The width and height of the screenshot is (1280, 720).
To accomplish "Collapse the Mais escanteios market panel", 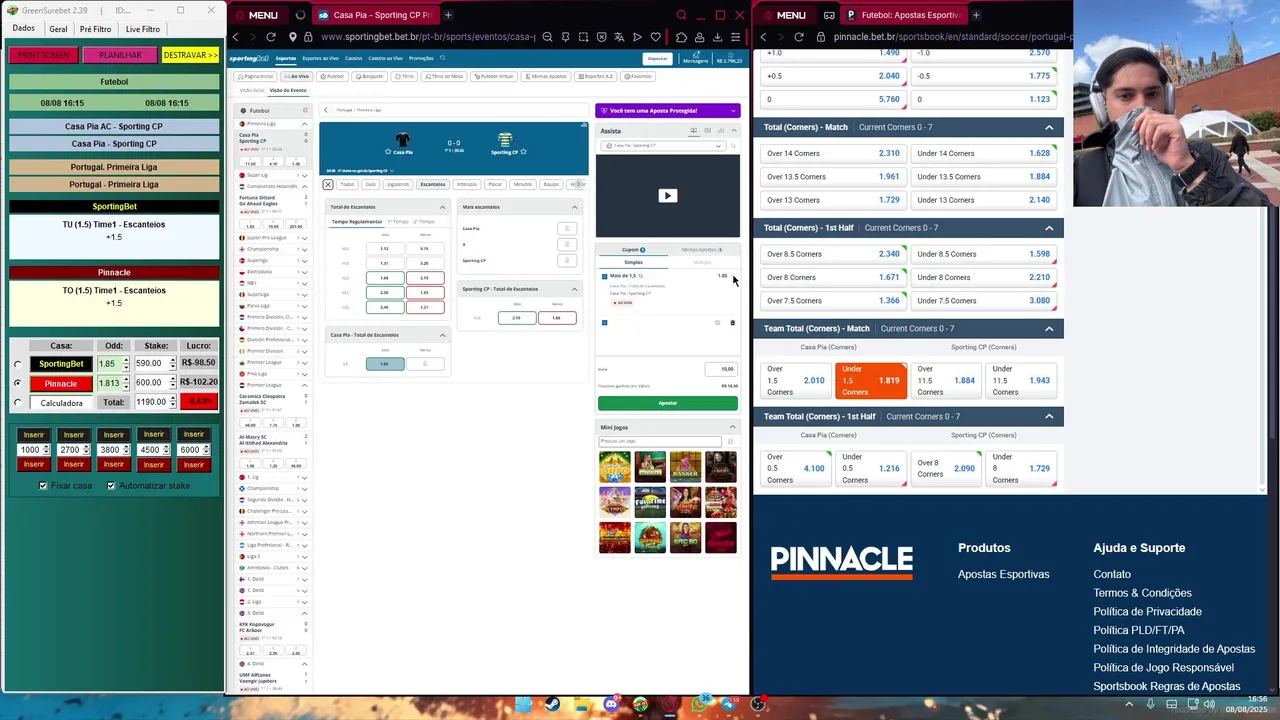I will [x=574, y=207].
